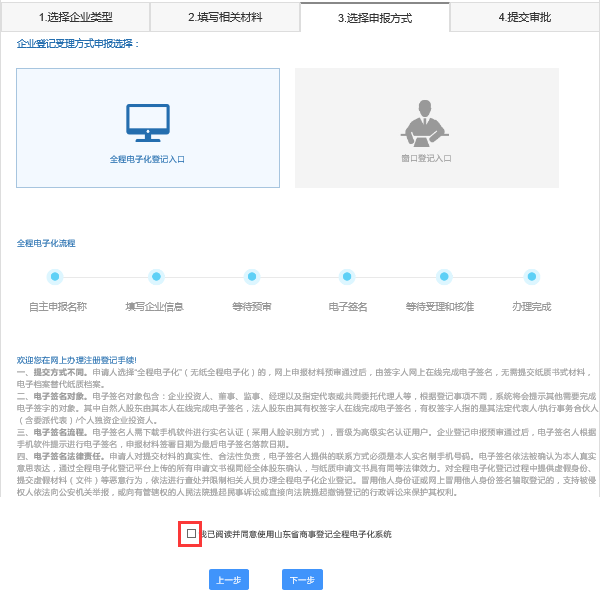
Task: Click 欢迎您在网上办理注册登记手续! text
Action: click(x=77, y=360)
